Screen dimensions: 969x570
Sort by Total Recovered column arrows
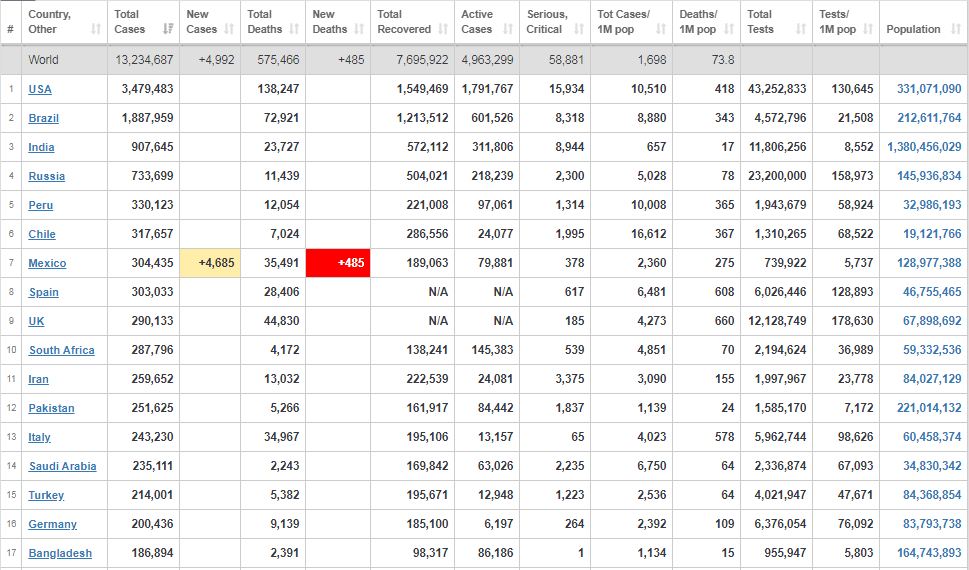pos(443,29)
